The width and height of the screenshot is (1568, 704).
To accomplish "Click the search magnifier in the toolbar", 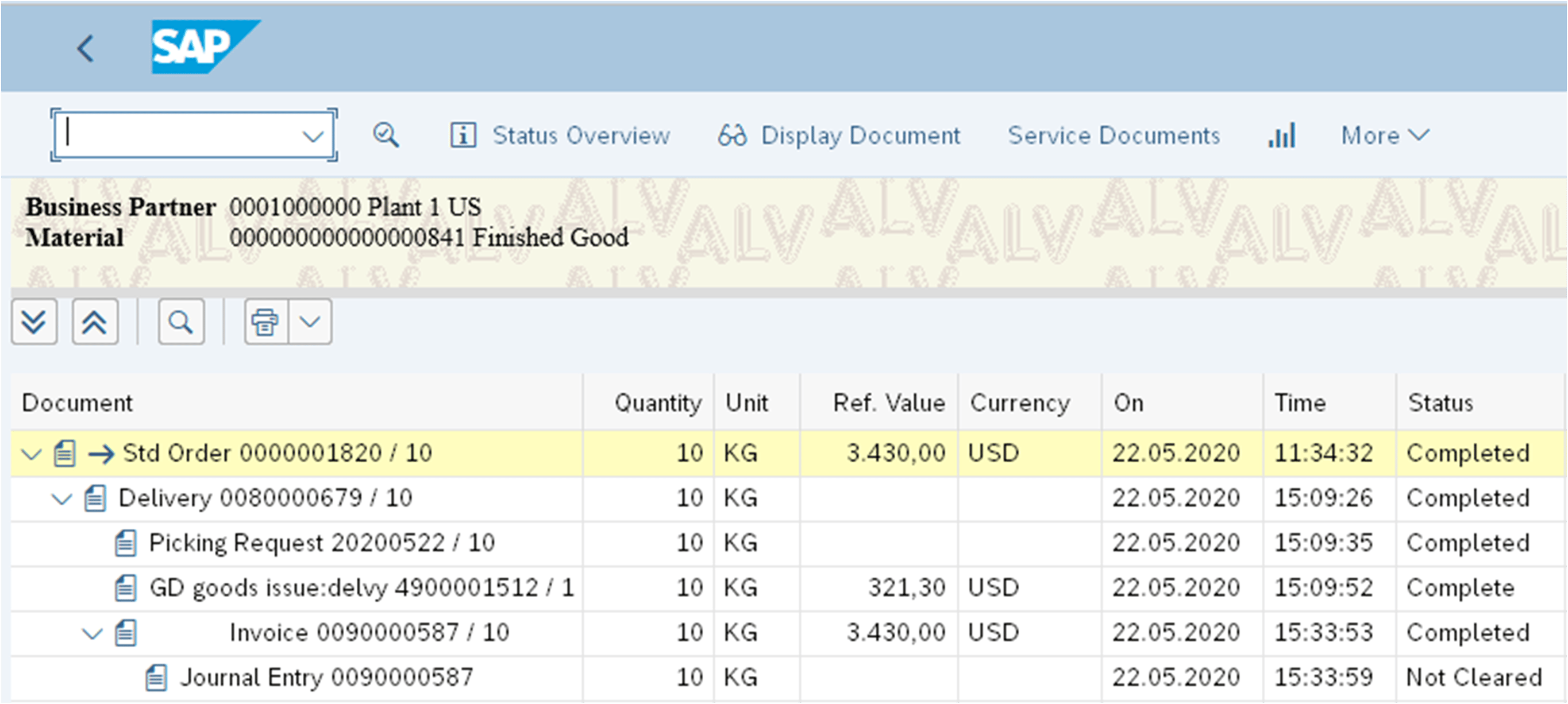I will tap(386, 134).
